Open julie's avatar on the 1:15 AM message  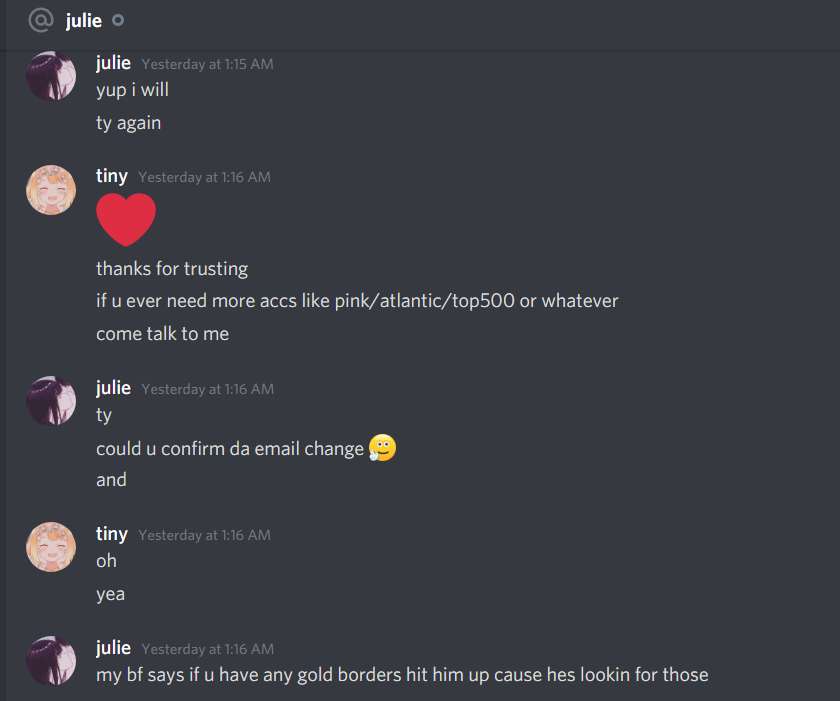tap(51, 76)
